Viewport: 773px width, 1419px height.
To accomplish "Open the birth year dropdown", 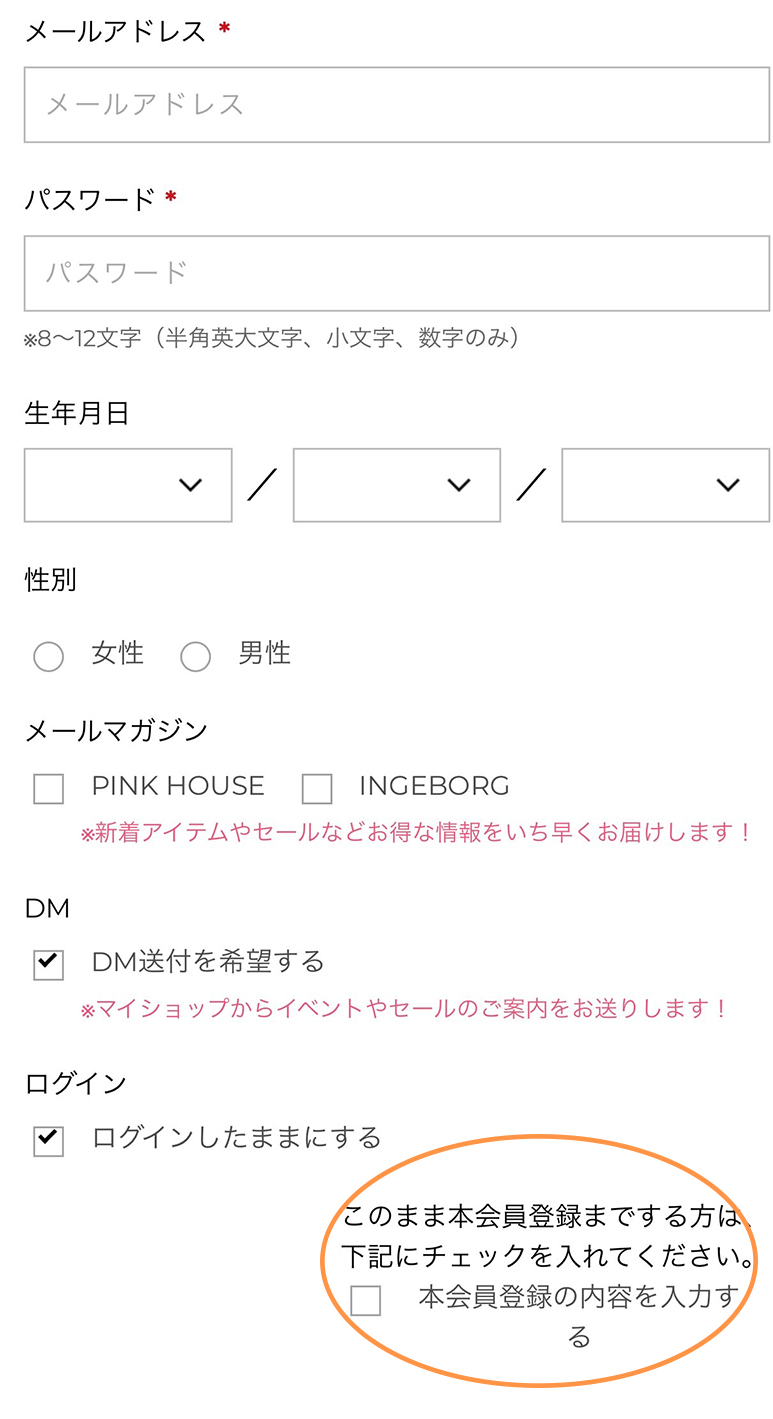I will tap(128, 485).
